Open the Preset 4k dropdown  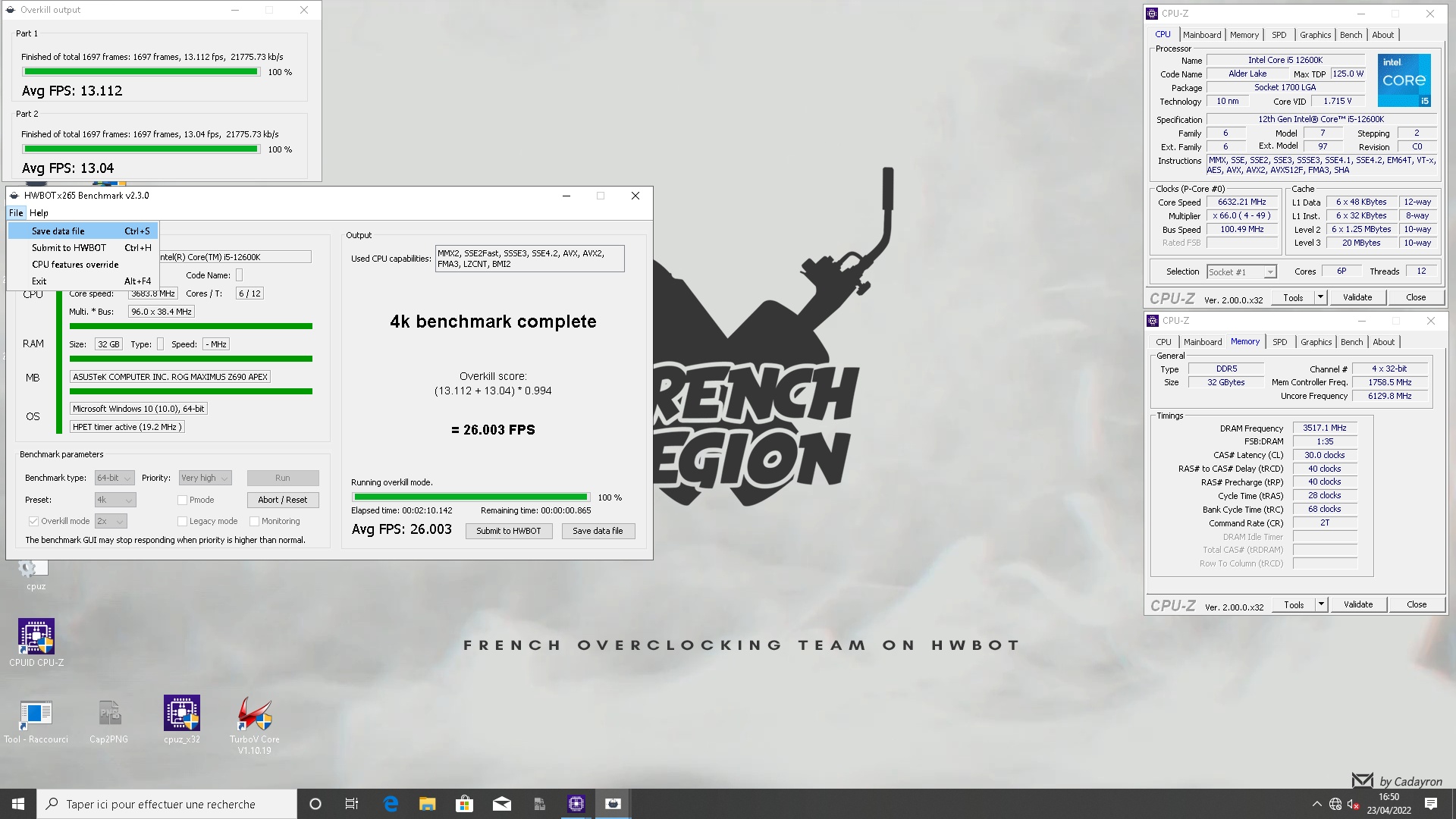(x=115, y=500)
